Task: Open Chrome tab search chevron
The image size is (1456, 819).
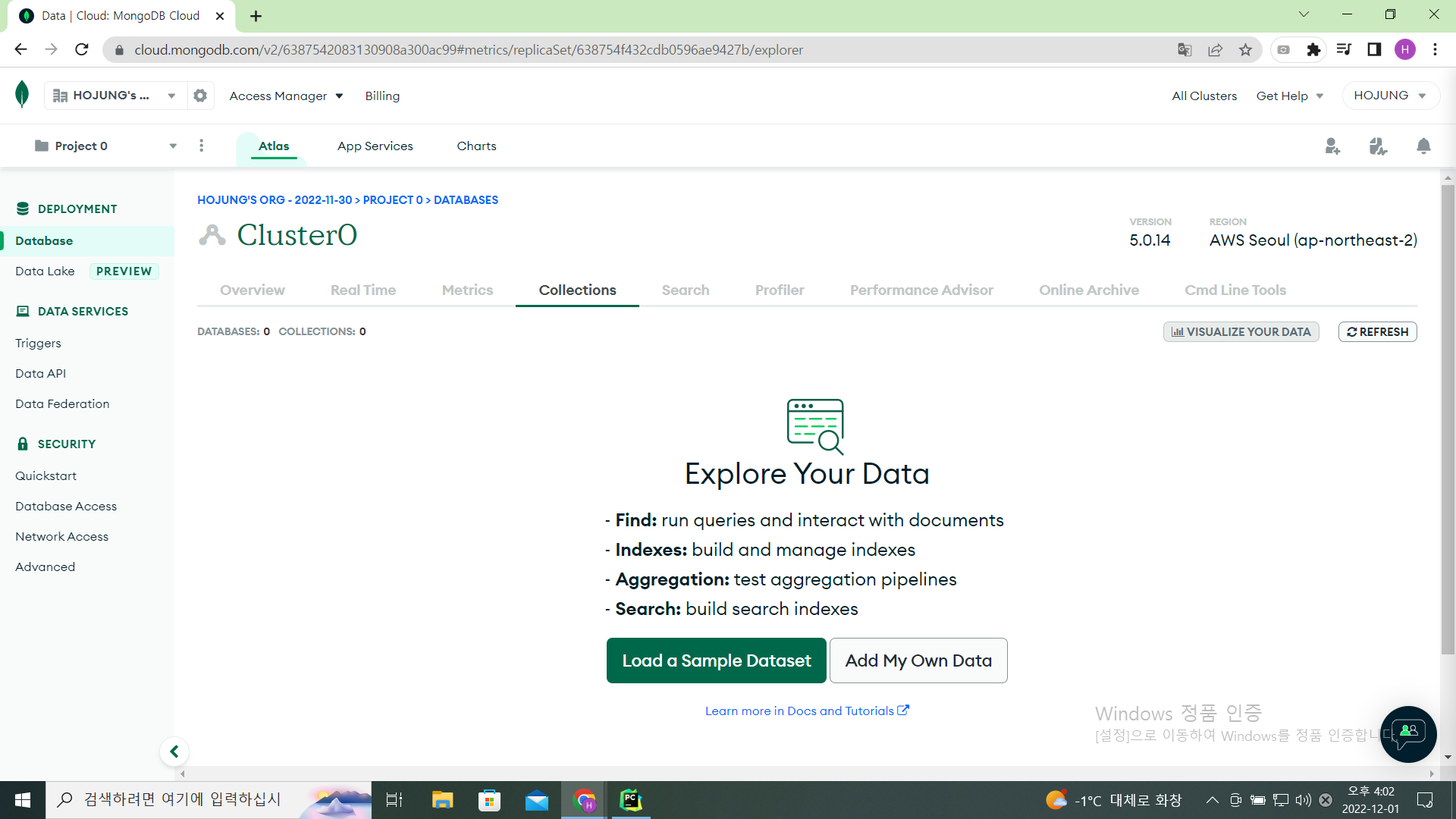Action: [x=1304, y=14]
